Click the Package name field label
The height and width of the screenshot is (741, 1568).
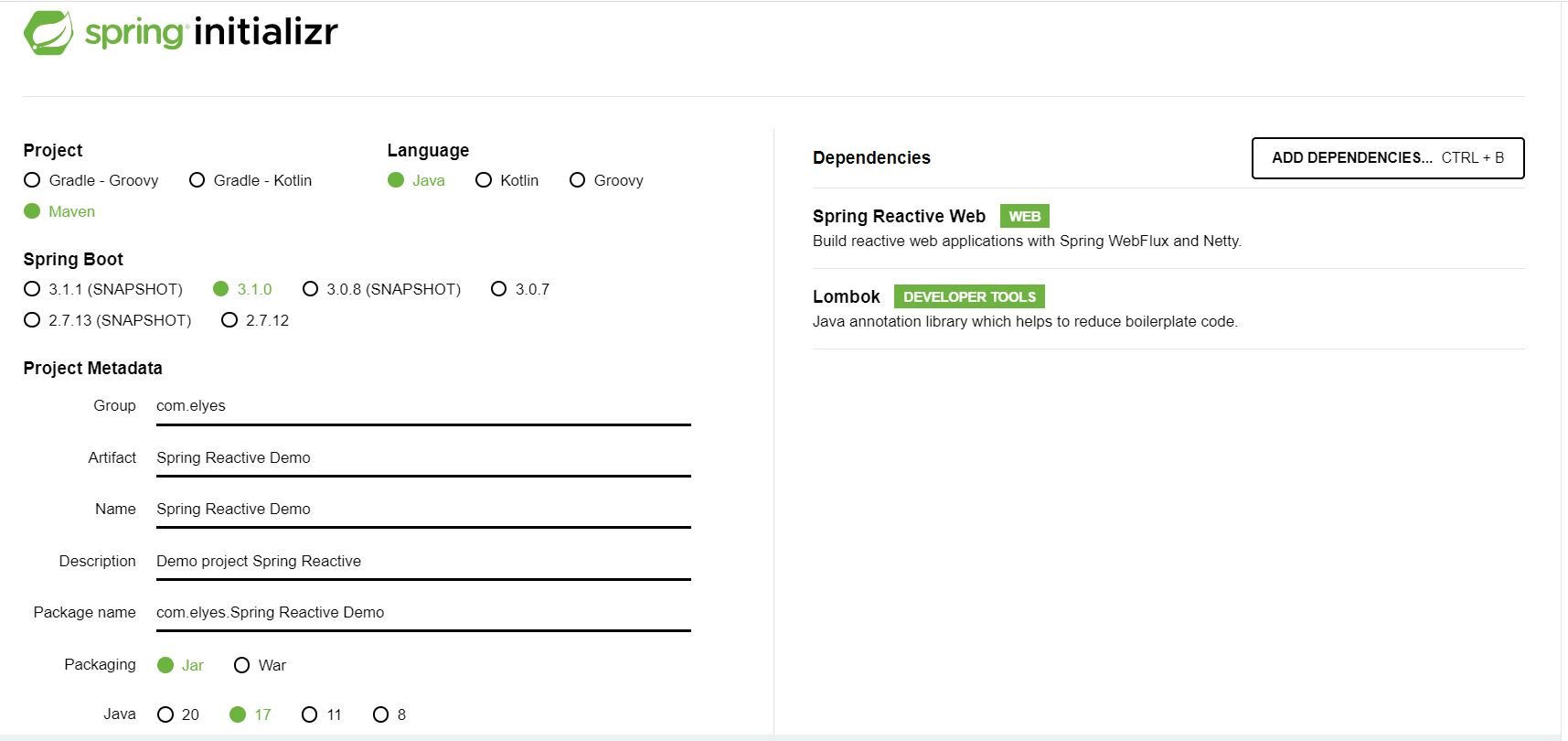[x=84, y=612]
